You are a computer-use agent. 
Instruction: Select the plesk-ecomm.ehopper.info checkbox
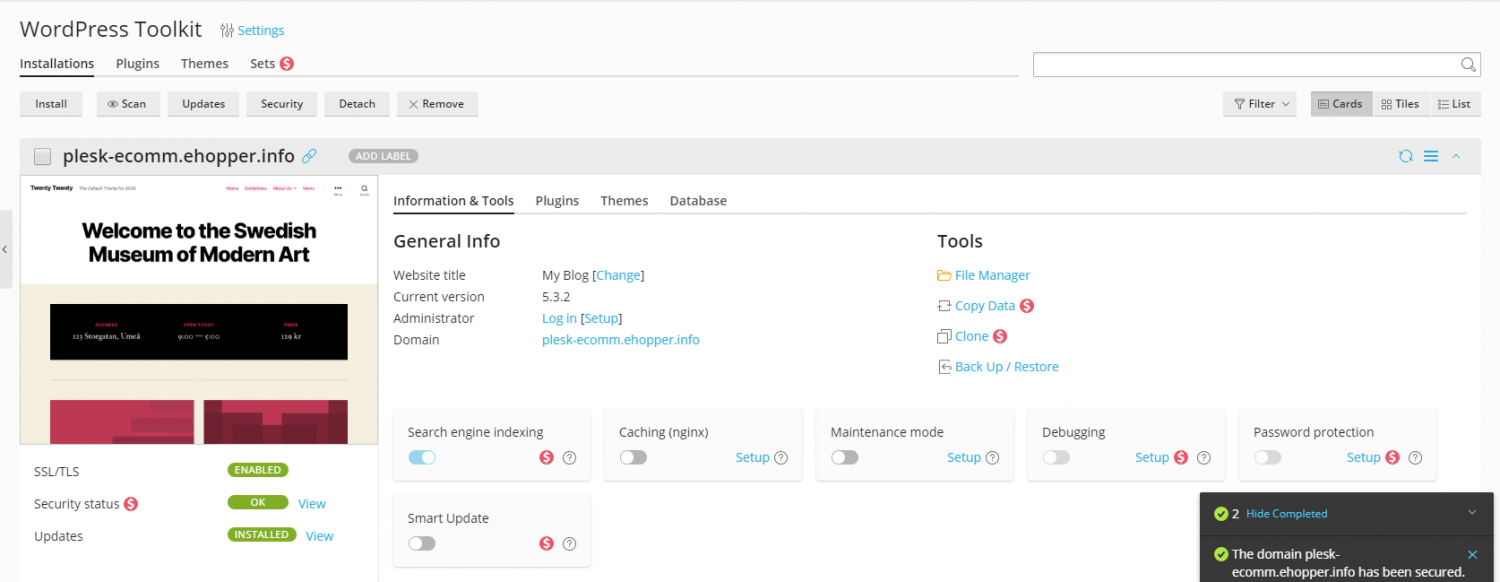[42, 156]
